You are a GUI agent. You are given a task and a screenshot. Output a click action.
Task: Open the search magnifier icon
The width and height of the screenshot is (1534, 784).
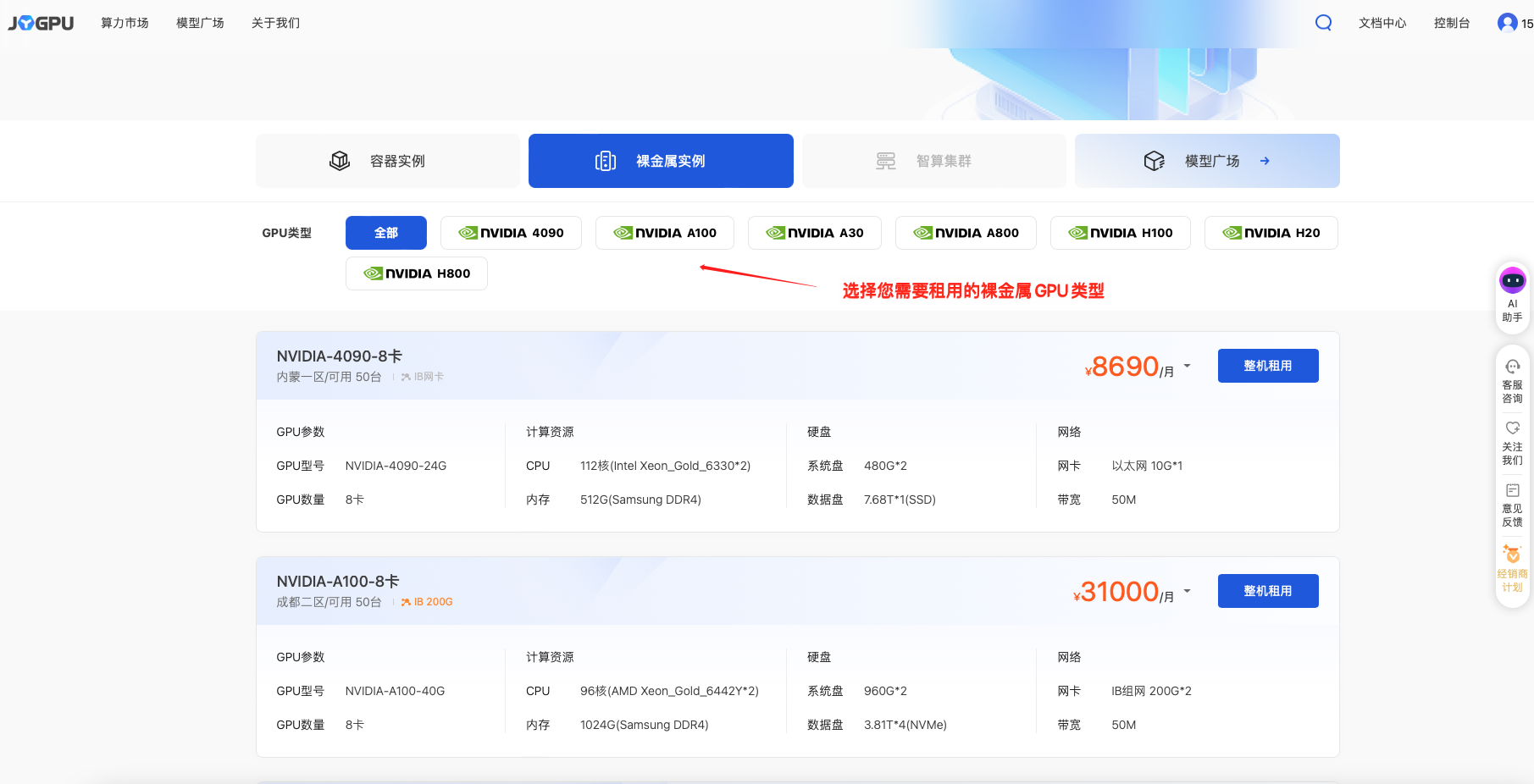(x=1323, y=23)
